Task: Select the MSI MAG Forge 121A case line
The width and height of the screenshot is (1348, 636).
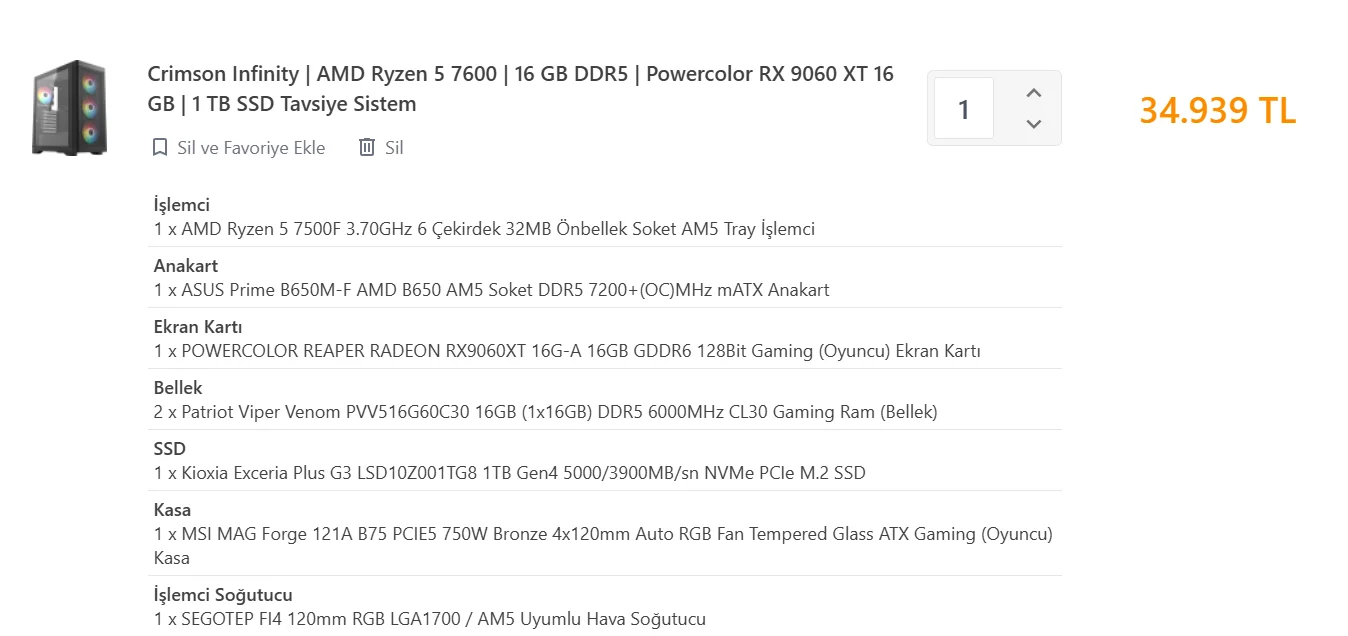Action: (603, 534)
